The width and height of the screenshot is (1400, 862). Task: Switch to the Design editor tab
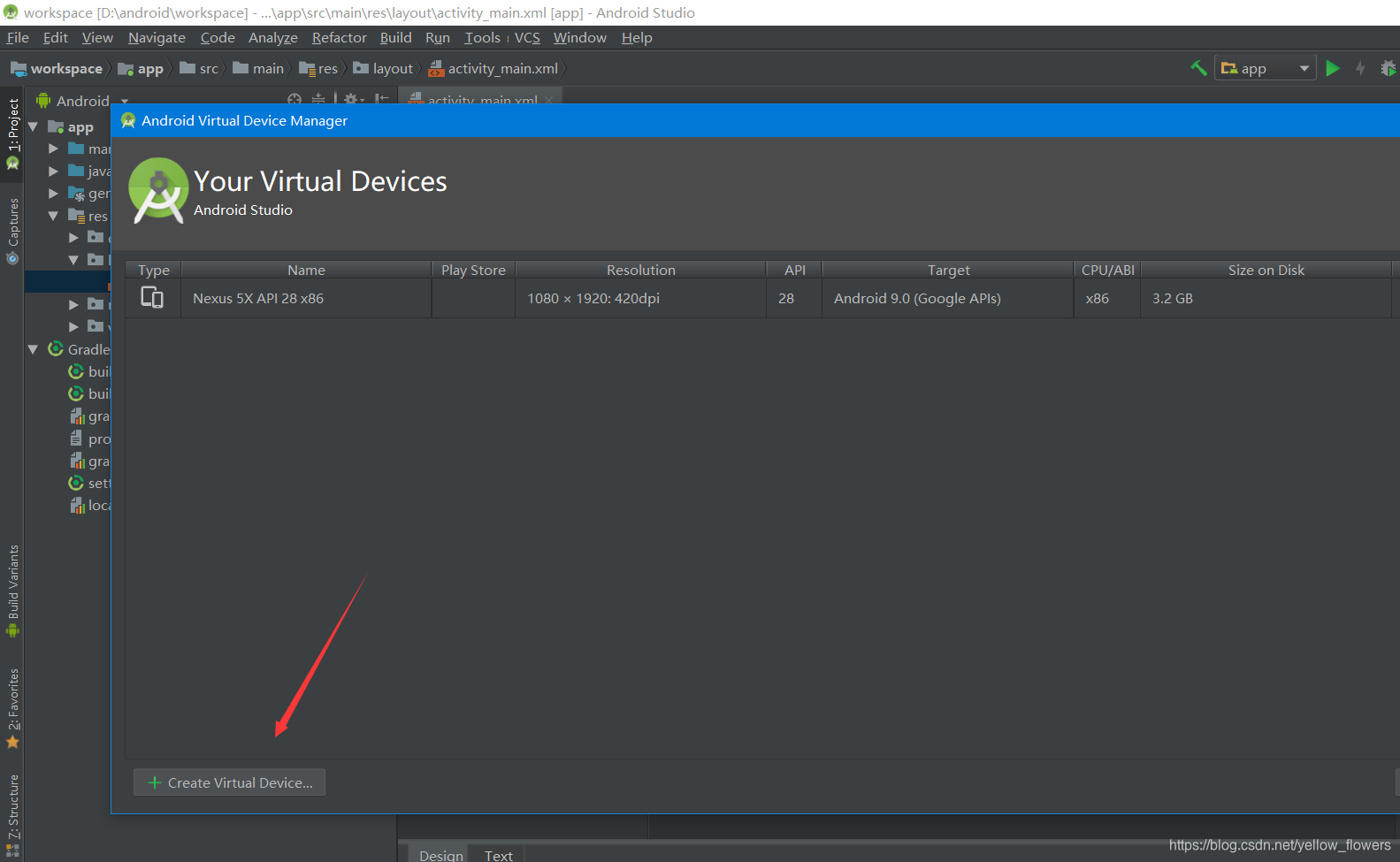point(440,854)
